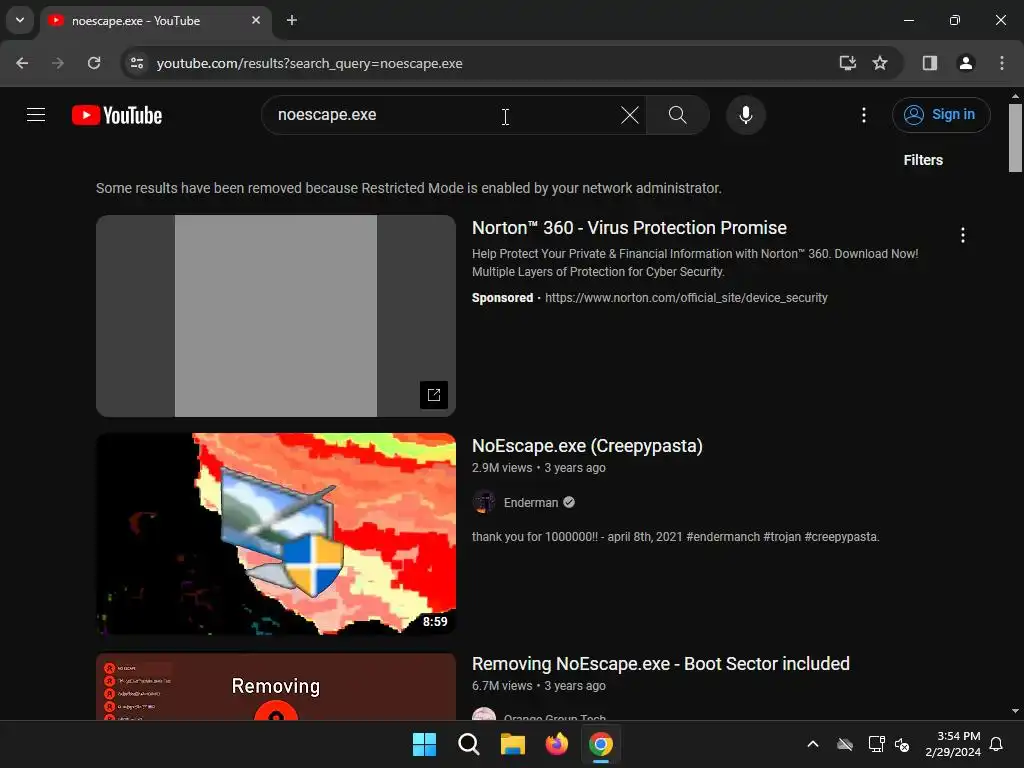Screen dimensions: 1024x768
Task: Click the Norton ad description text
Action: click(x=695, y=263)
